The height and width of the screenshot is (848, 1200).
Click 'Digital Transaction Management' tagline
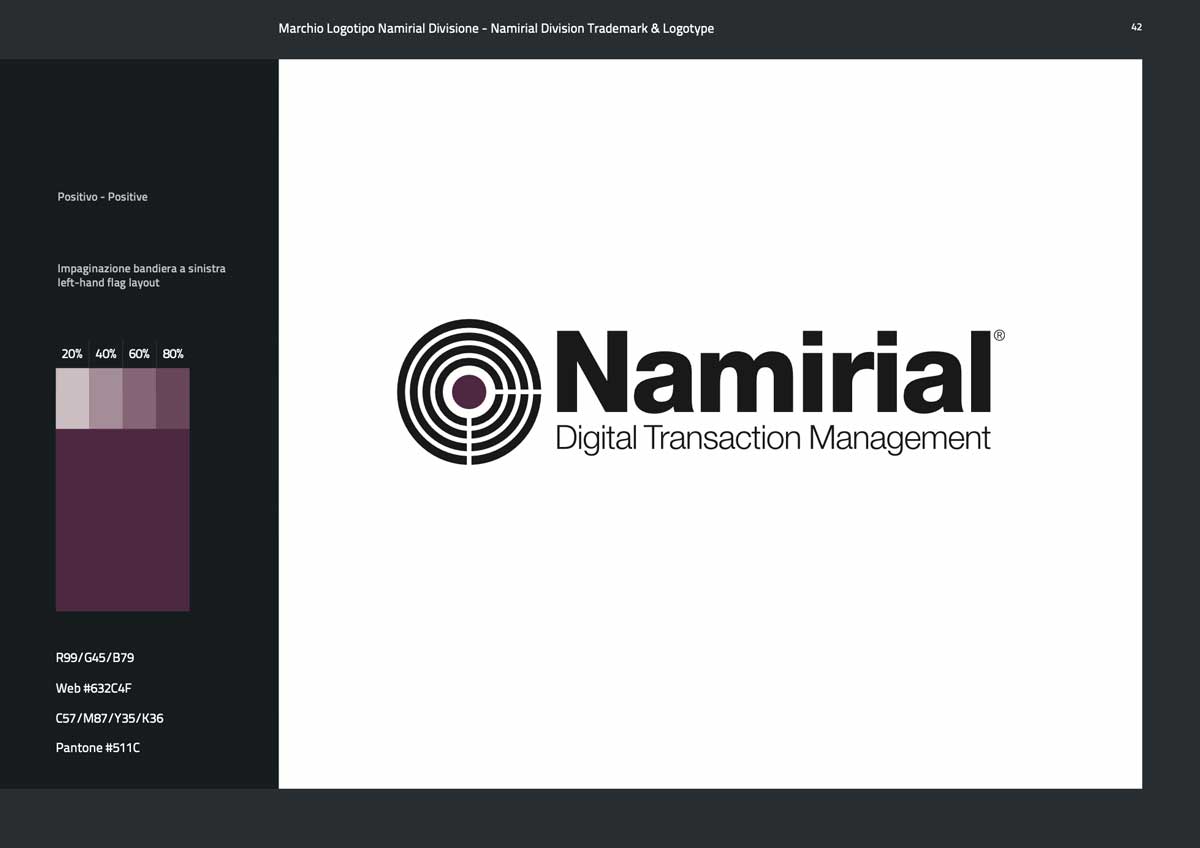[773, 439]
